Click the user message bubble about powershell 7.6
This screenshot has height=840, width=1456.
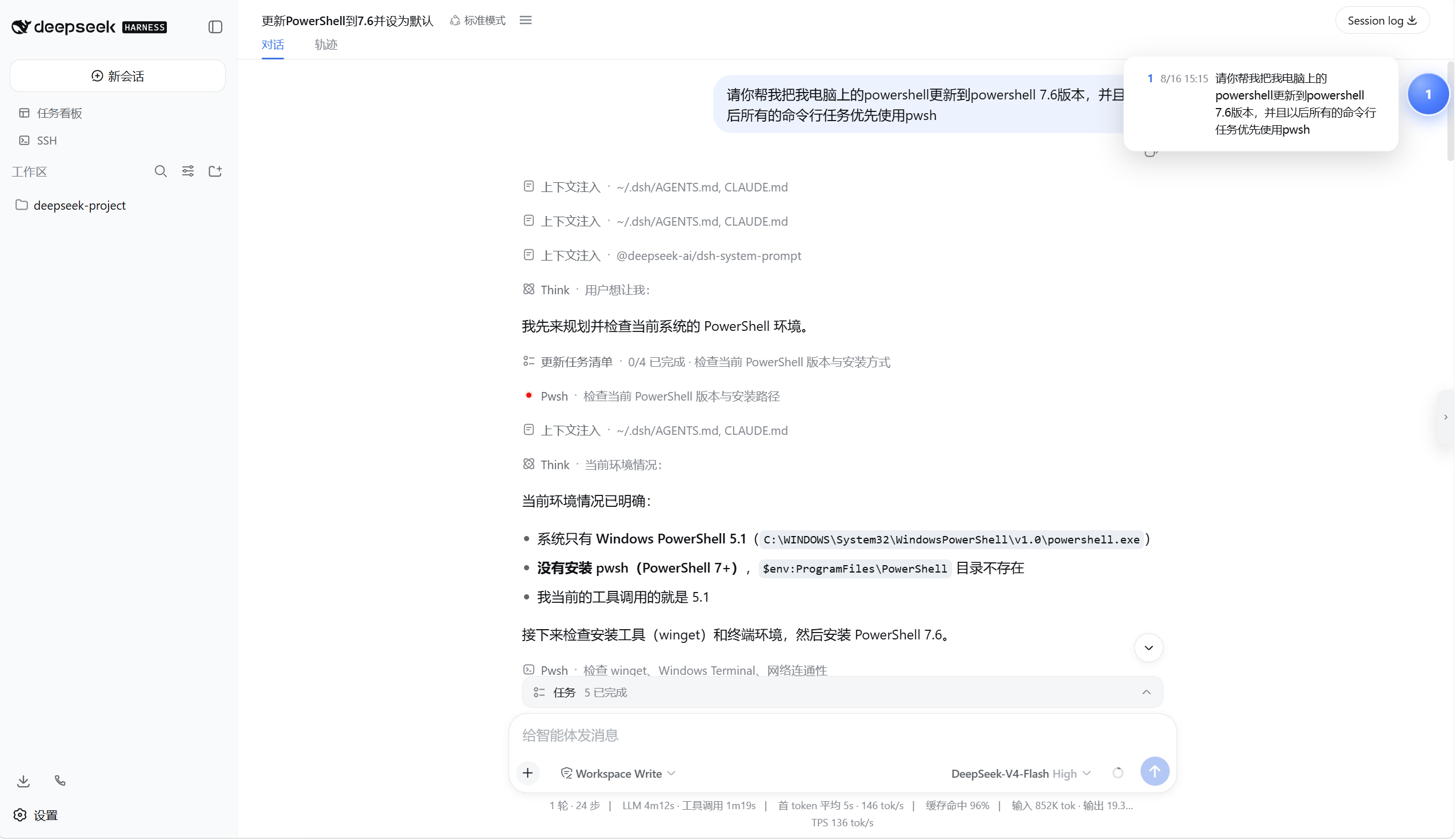click(x=919, y=105)
